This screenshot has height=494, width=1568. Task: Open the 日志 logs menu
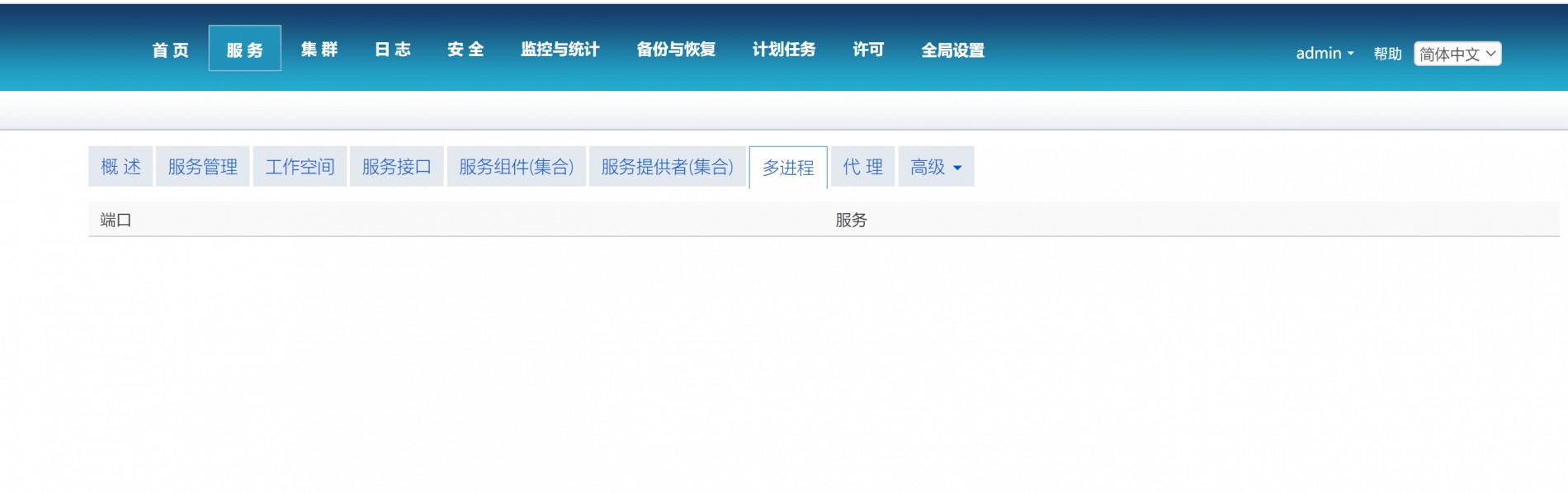click(393, 50)
